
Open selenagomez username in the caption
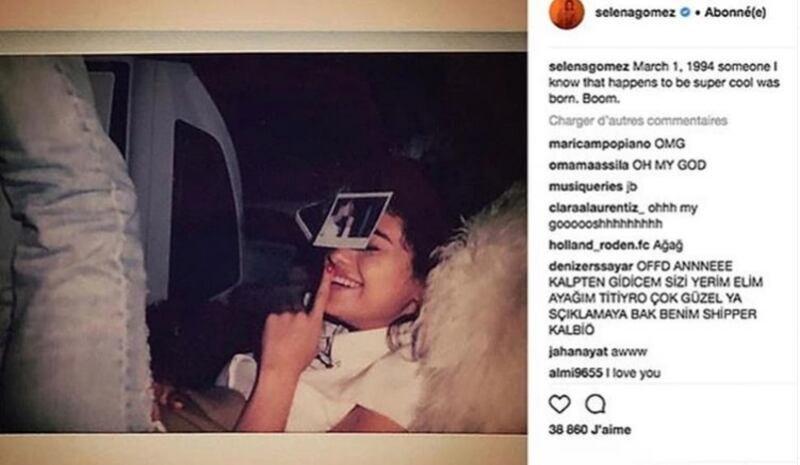(x=589, y=66)
